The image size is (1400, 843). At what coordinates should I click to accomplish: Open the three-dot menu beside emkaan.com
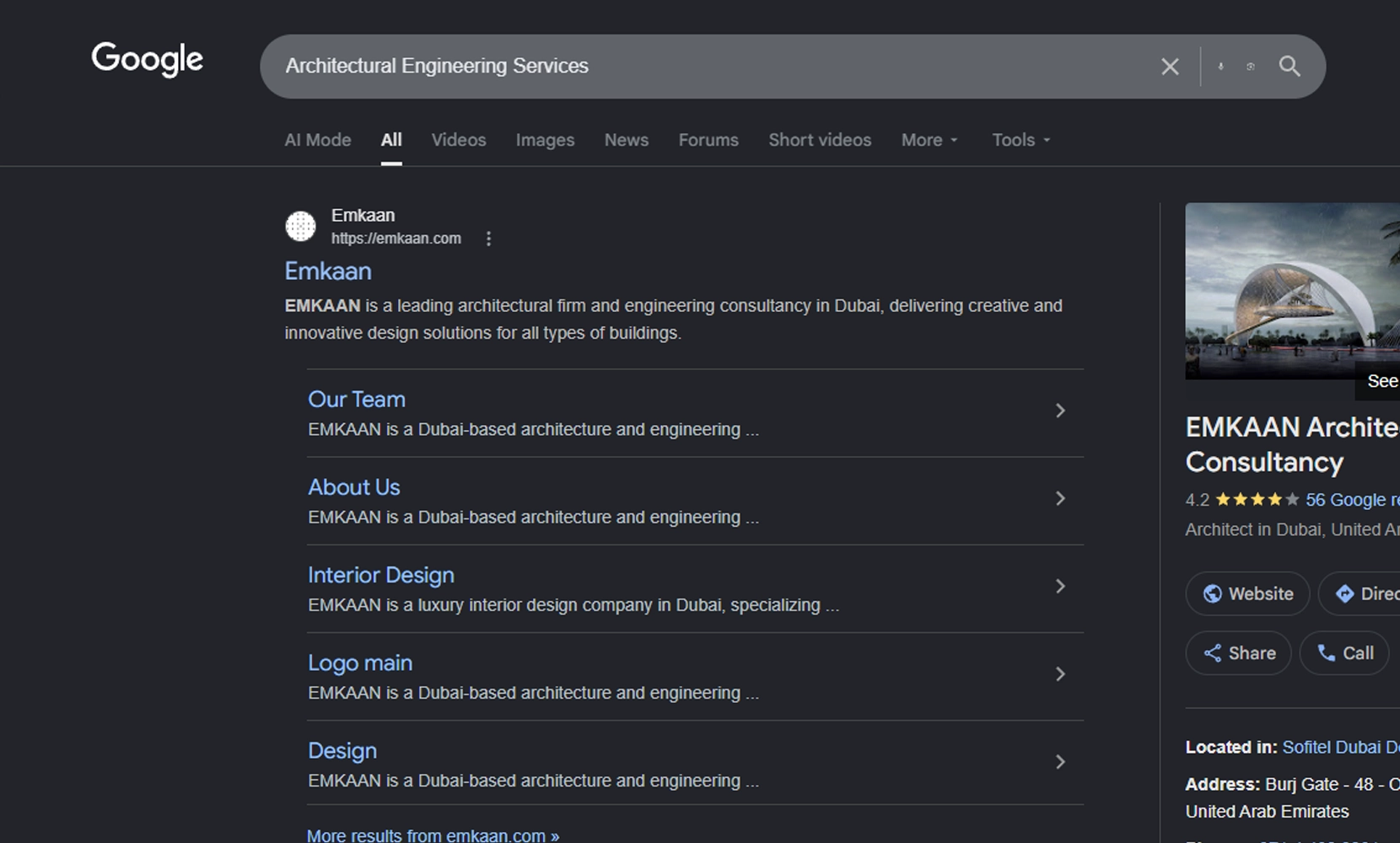click(488, 239)
